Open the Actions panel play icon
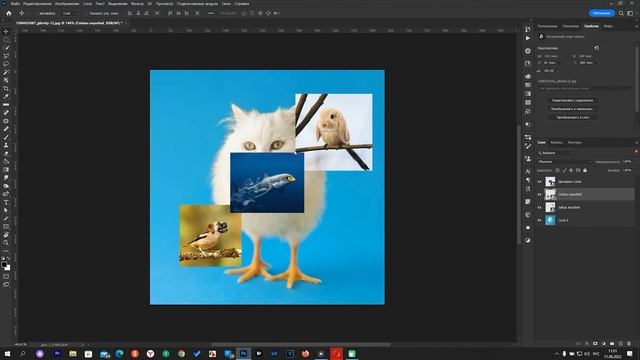 pos(528,38)
